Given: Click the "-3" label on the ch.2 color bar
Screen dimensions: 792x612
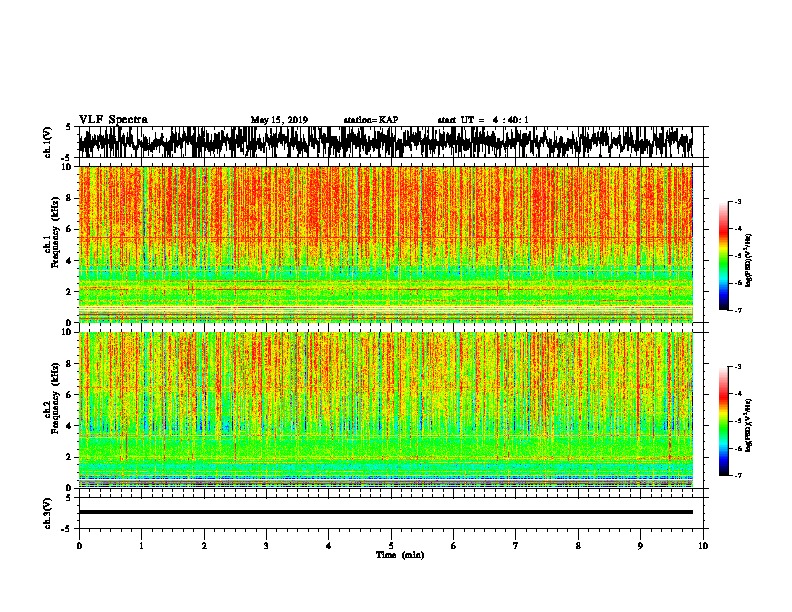Looking at the screenshot, I should click(737, 367).
